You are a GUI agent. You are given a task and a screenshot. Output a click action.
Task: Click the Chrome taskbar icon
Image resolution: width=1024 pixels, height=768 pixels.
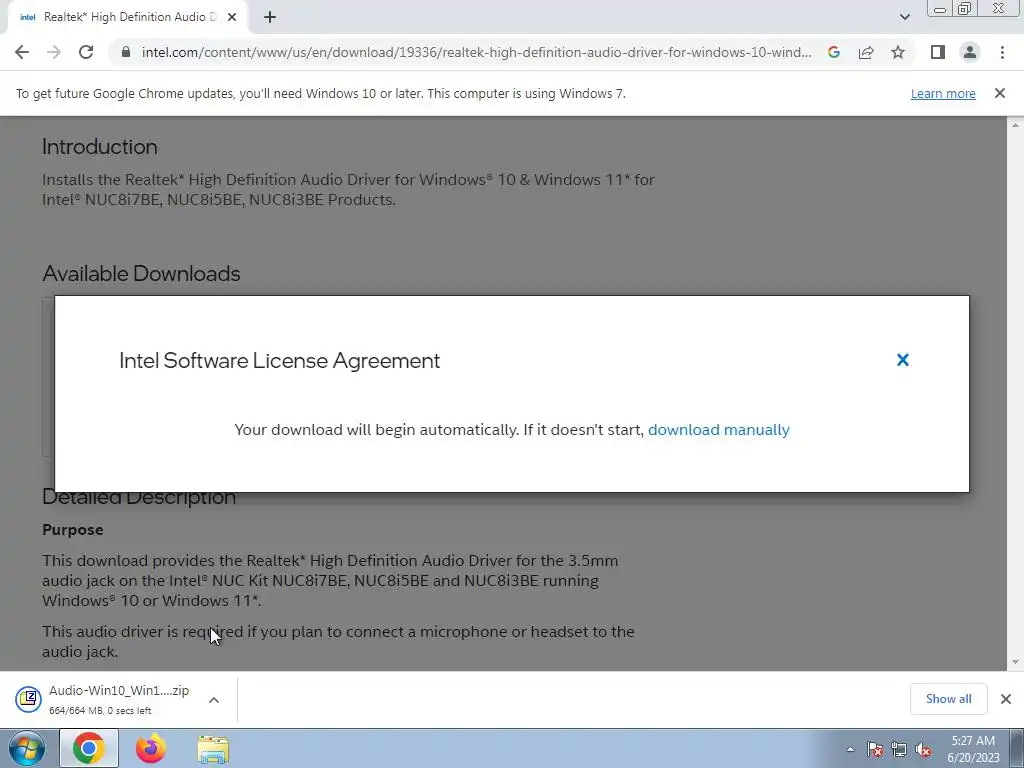point(89,748)
